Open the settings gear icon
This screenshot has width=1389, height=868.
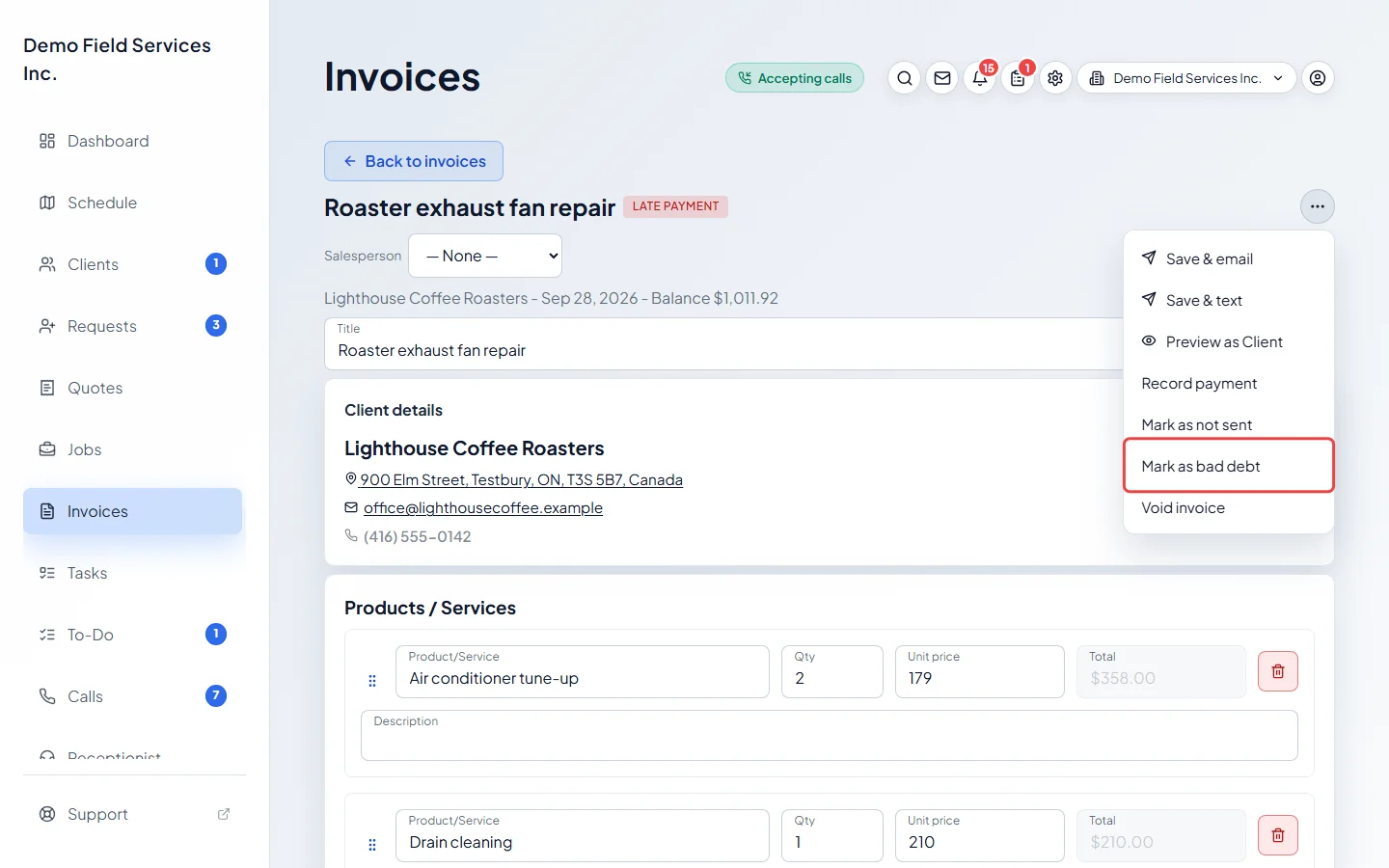1055,78
